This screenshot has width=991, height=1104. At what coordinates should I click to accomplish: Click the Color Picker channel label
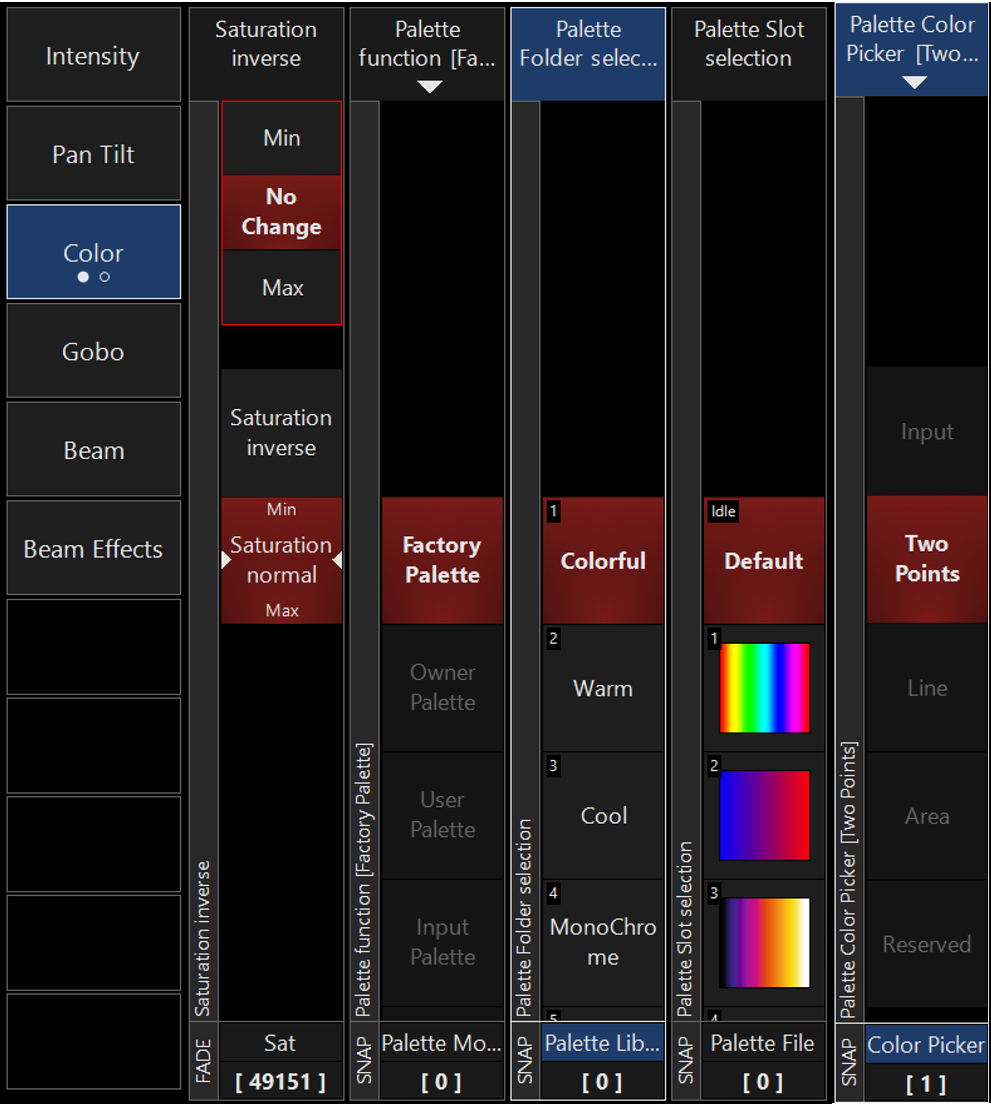pyautogui.click(x=926, y=1045)
